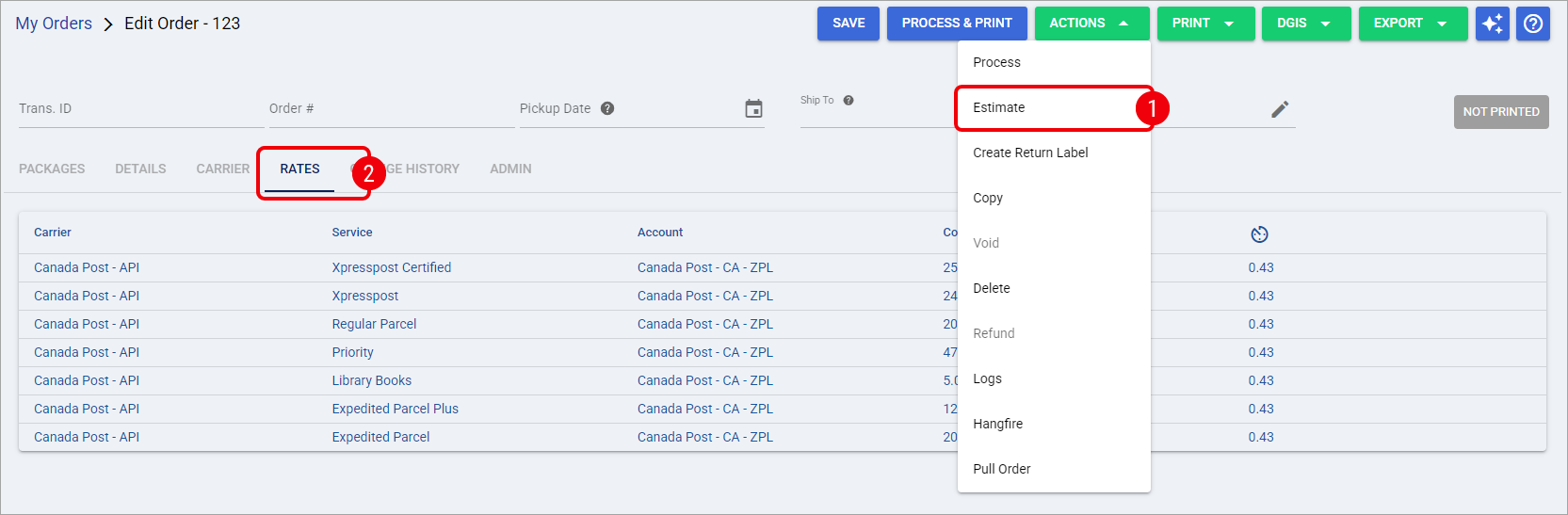Click the Process & Print button

coord(957,24)
